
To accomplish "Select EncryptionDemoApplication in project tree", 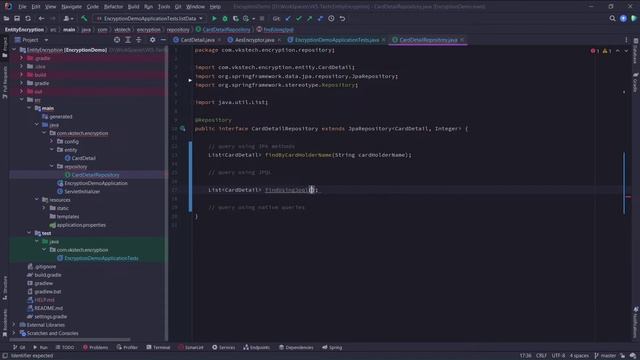I will [96, 183].
